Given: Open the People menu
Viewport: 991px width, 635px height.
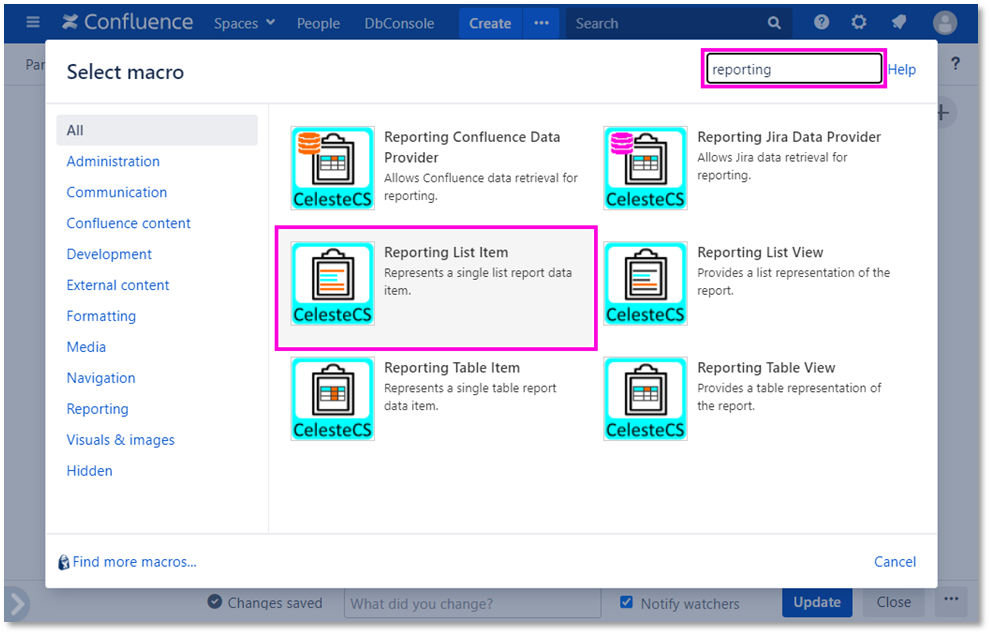Looking at the screenshot, I should click(319, 23).
